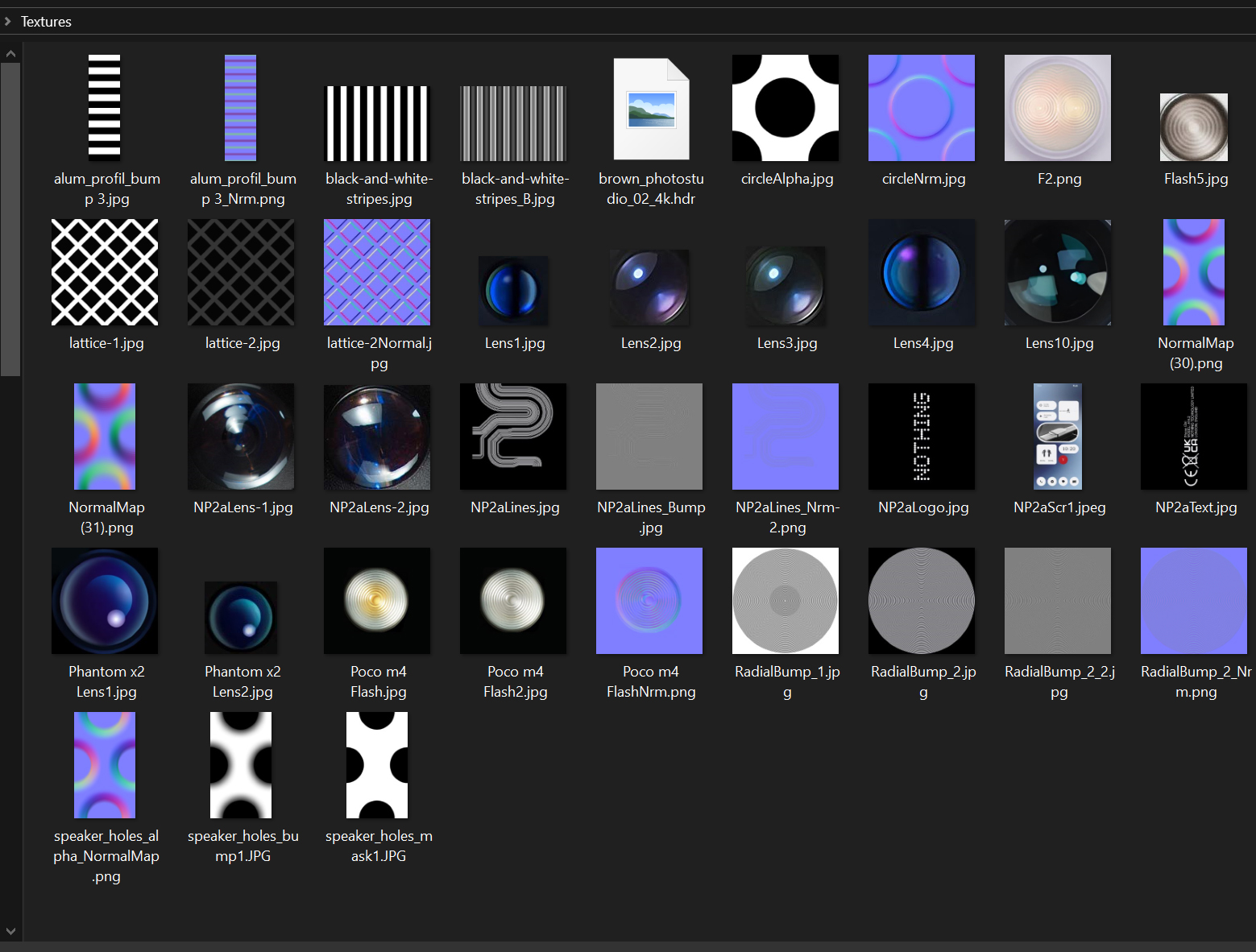1256x952 pixels.
Task: Click the "NP2aLens-1.jpg" file name
Action: coord(242,507)
